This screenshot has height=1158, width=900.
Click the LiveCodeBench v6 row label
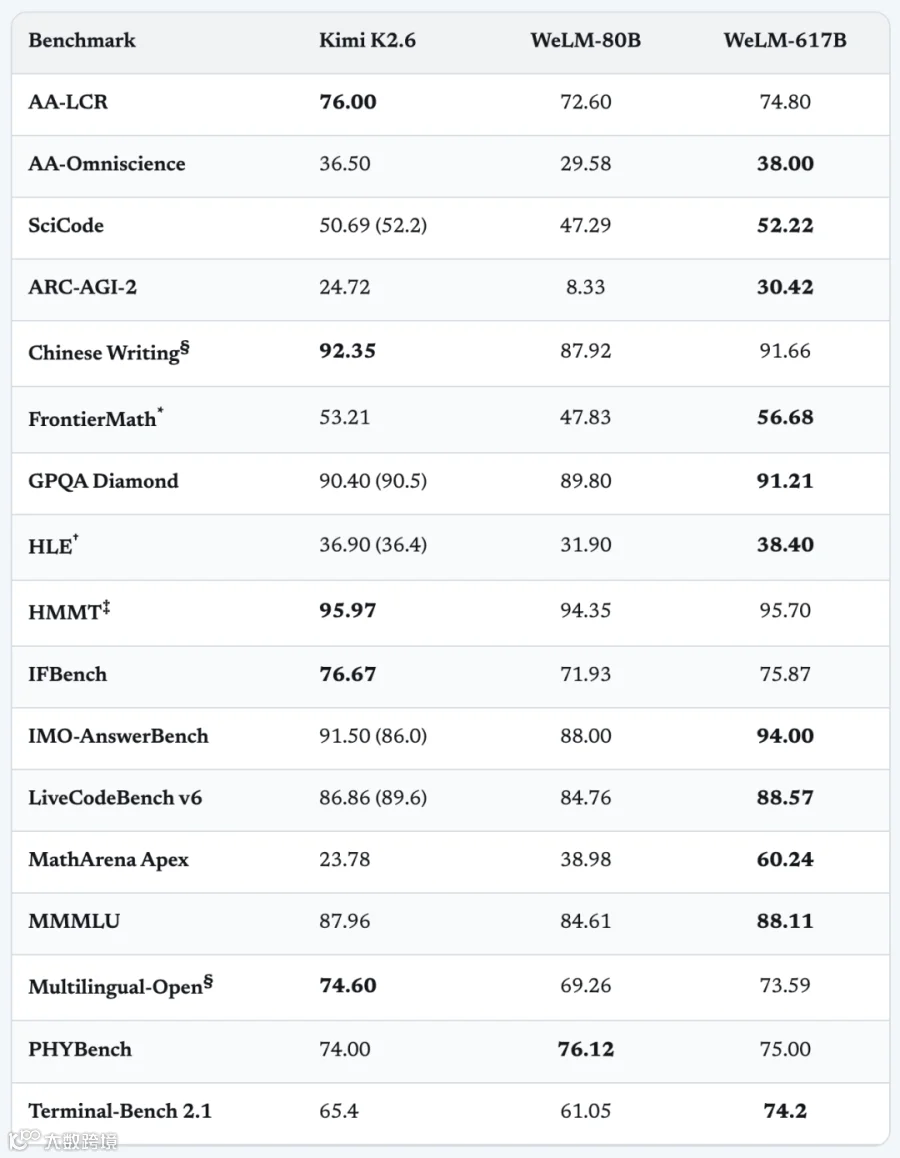pos(115,798)
